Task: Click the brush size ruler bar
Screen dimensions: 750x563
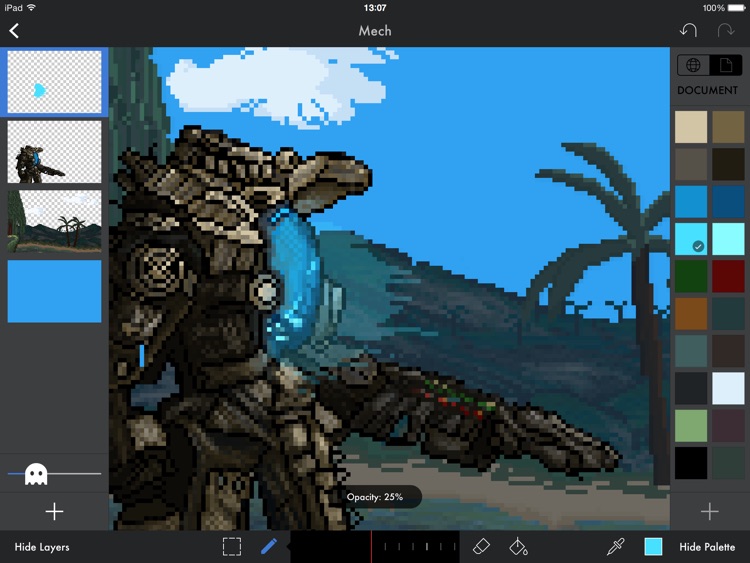Action: 375,546
